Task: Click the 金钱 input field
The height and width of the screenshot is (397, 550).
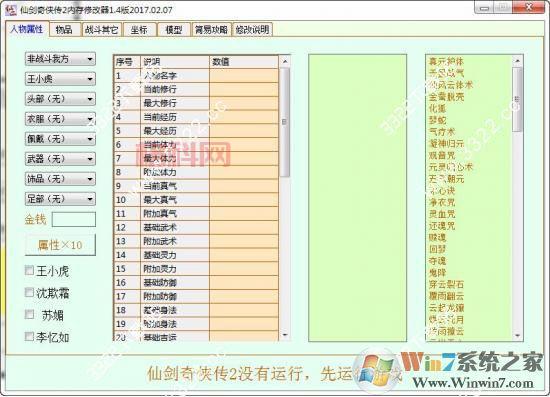Action: click(74, 220)
